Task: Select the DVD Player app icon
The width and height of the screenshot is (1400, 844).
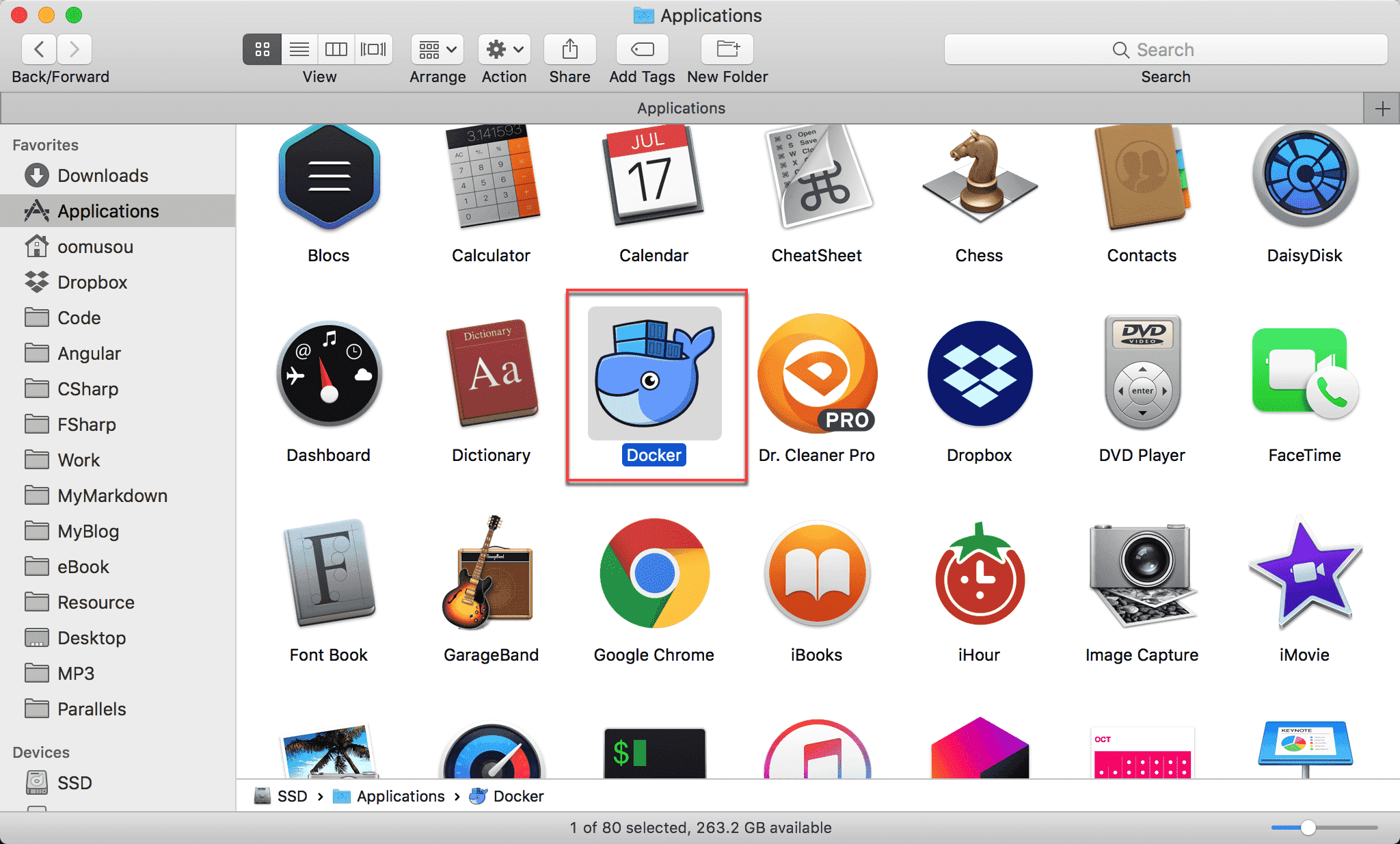Action: [1142, 372]
